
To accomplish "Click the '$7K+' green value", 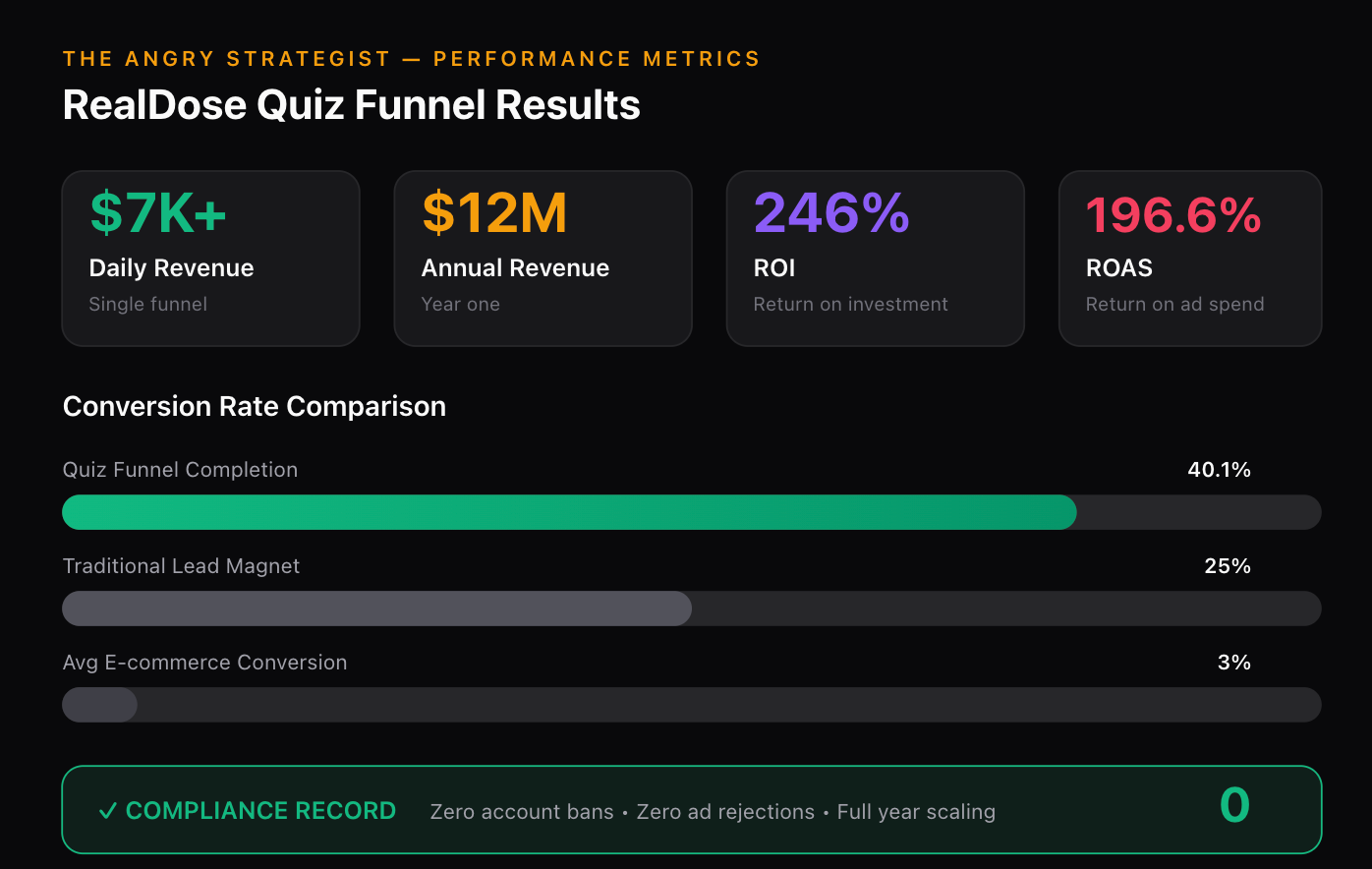I will 158,213.
